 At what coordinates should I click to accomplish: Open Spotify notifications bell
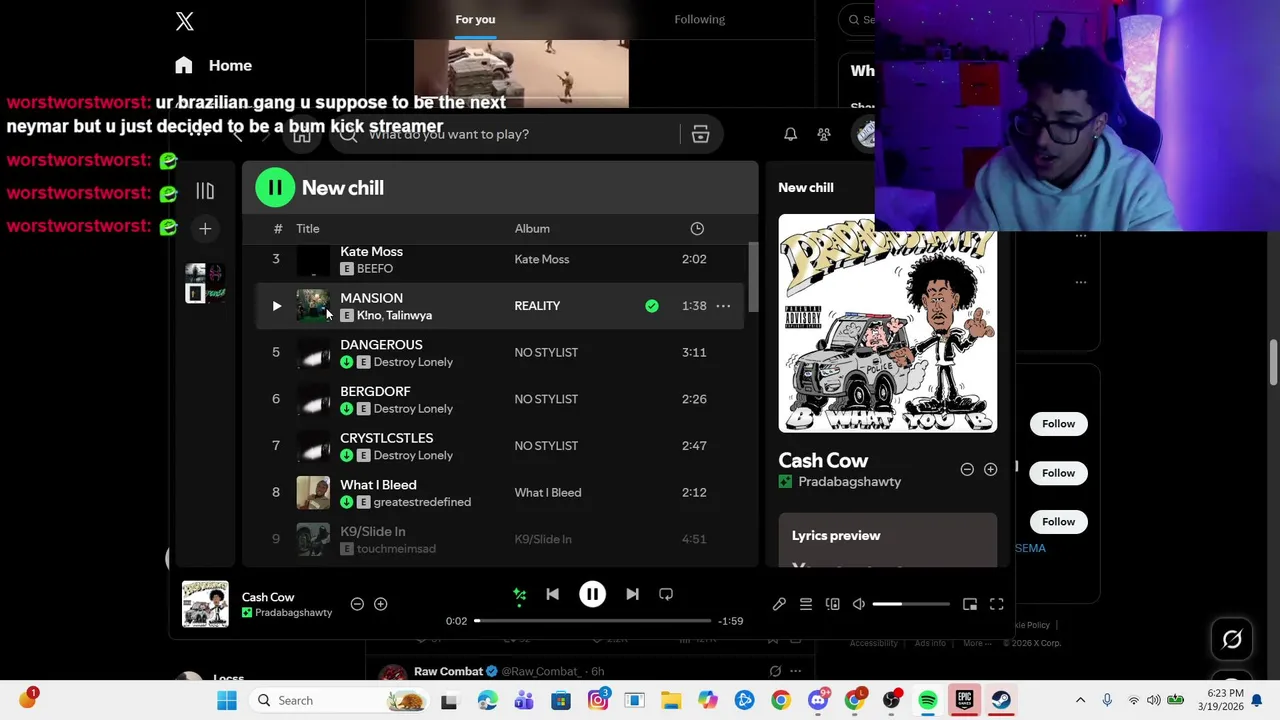[x=790, y=134]
